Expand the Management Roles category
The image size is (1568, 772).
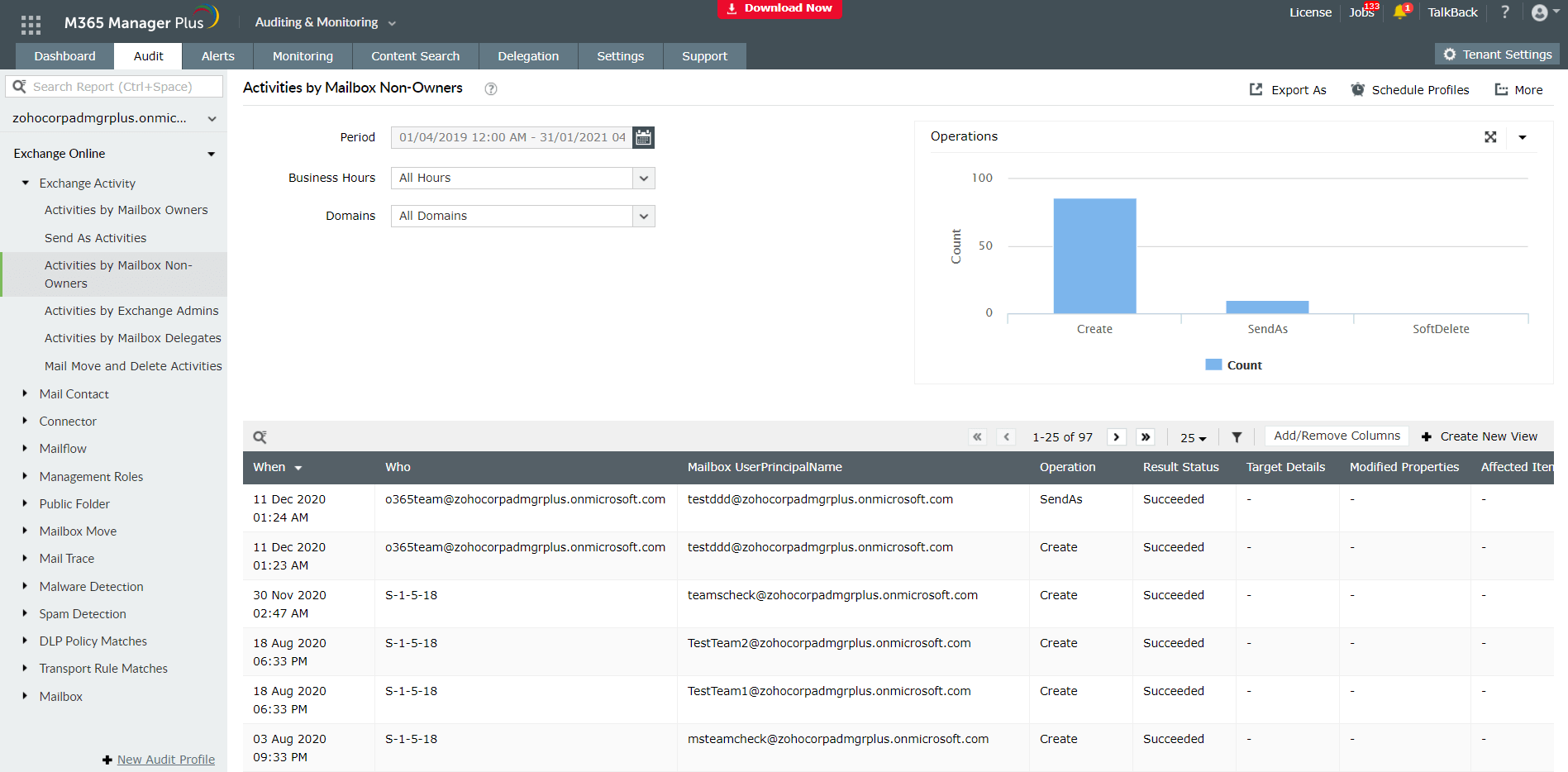click(25, 476)
